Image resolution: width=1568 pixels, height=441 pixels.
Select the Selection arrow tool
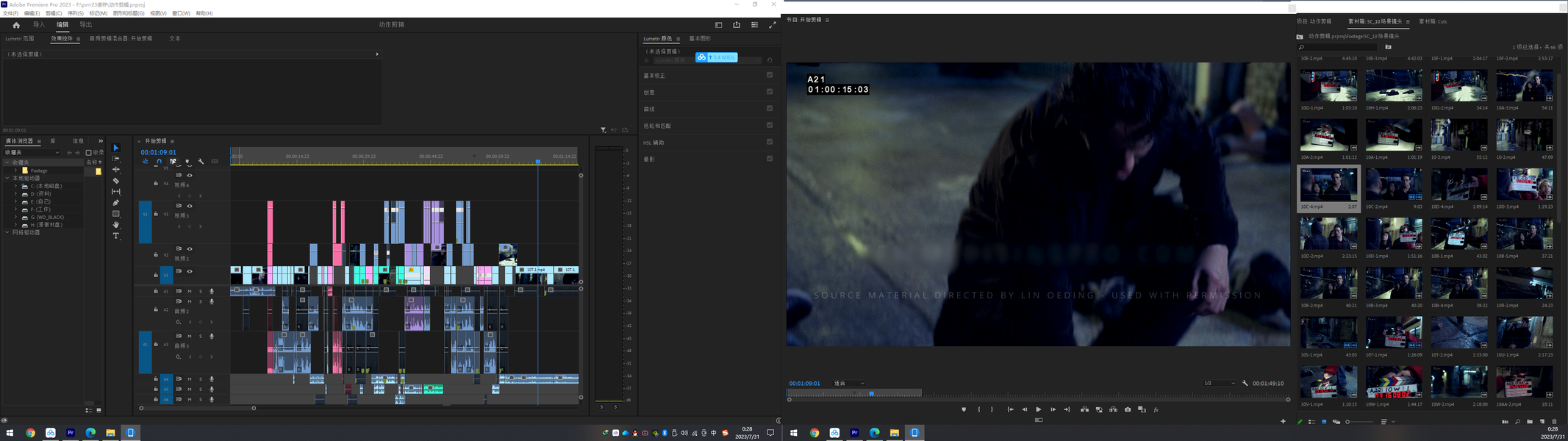tap(116, 148)
